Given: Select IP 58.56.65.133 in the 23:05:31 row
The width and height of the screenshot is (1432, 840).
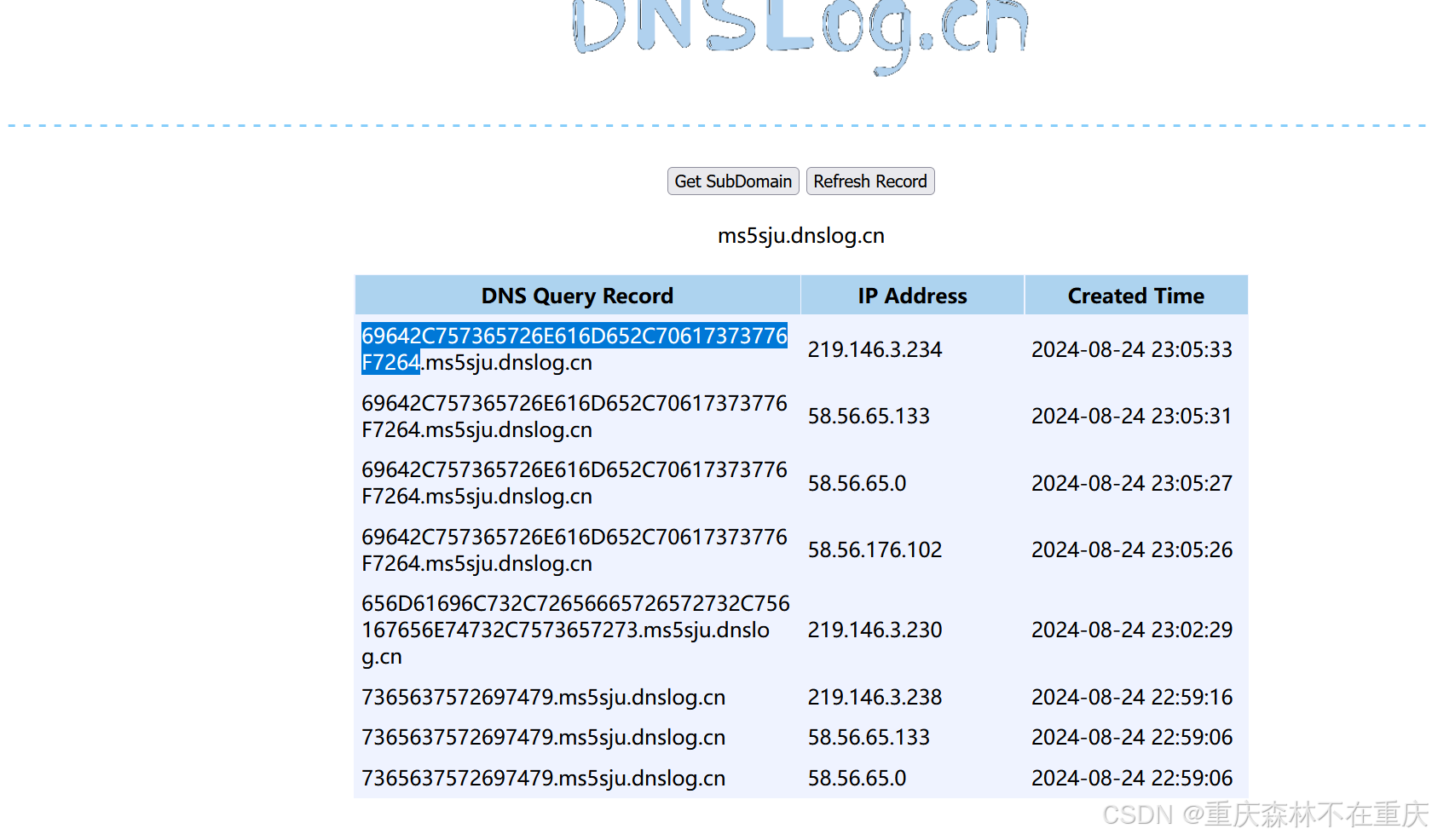Looking at the screenshot, I should click(869, 417).
